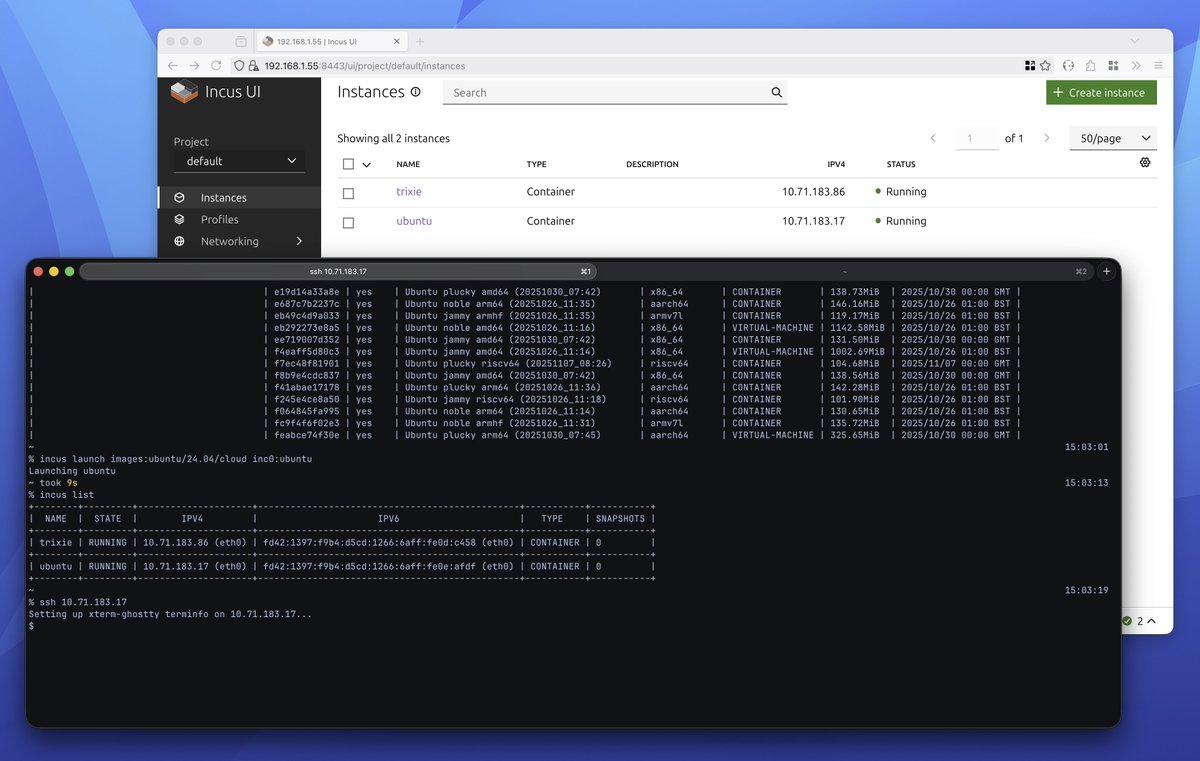The image size is (1200, 761).
Task: Click the search magnifier in the search bar
Action: coord(777,92)
